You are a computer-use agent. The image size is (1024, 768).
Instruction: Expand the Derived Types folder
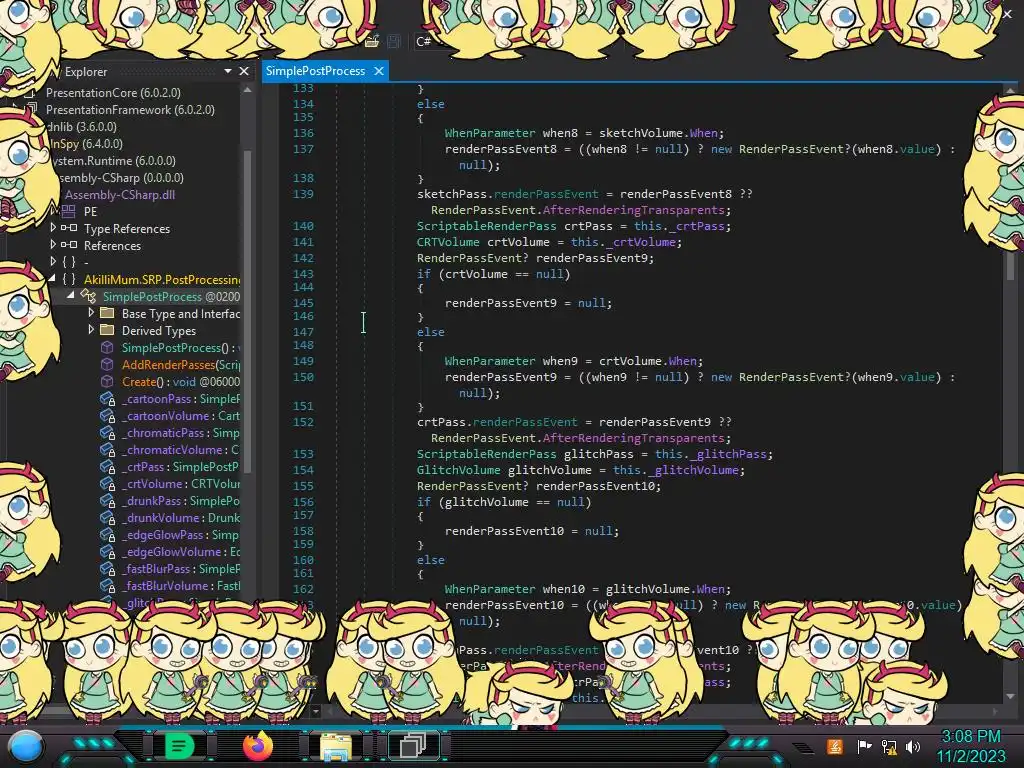click(91, 330)
